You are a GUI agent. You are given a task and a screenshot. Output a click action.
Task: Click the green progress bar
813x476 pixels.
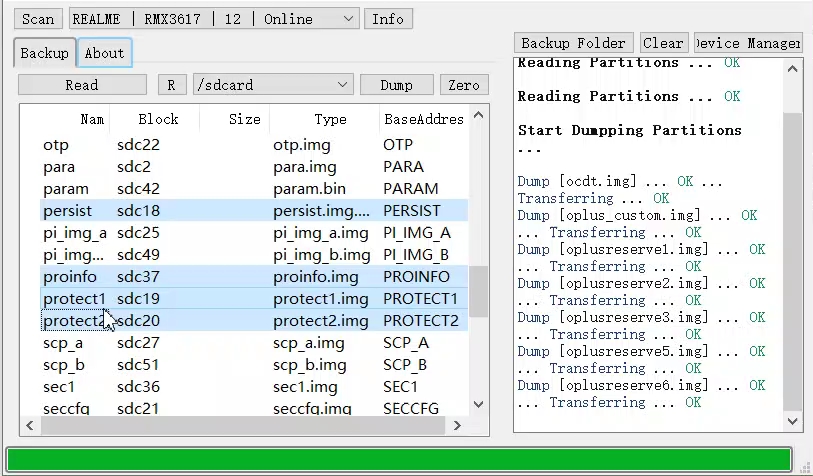point(399,459)
